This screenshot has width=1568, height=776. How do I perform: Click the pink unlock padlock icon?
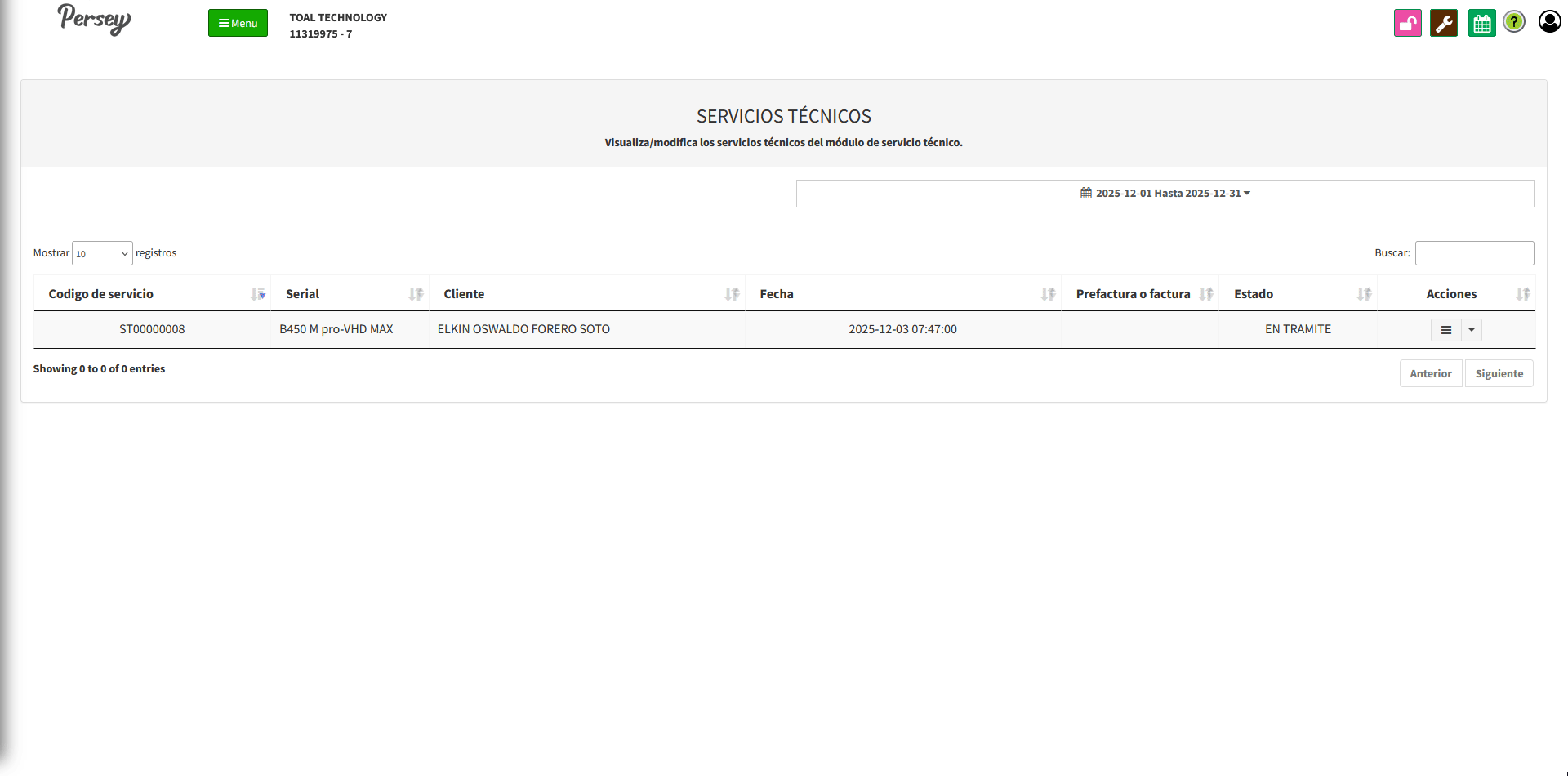[x=1407, y=23]
